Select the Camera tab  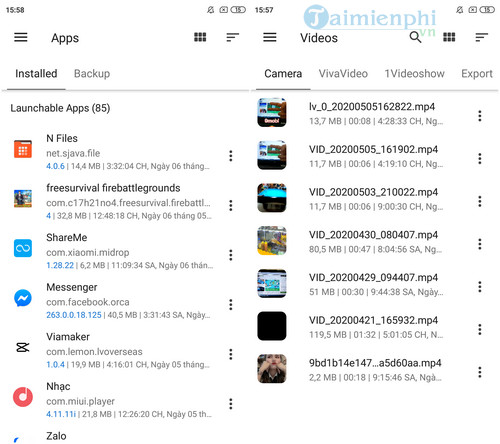[283, 74]
